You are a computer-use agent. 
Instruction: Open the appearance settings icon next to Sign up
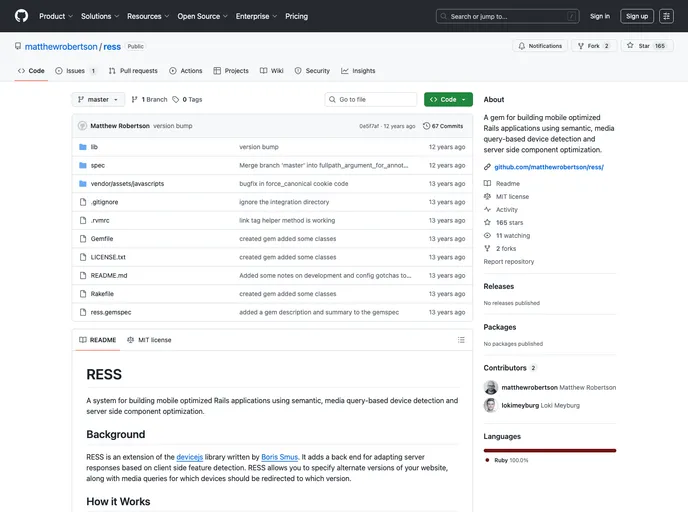point(666,16)
